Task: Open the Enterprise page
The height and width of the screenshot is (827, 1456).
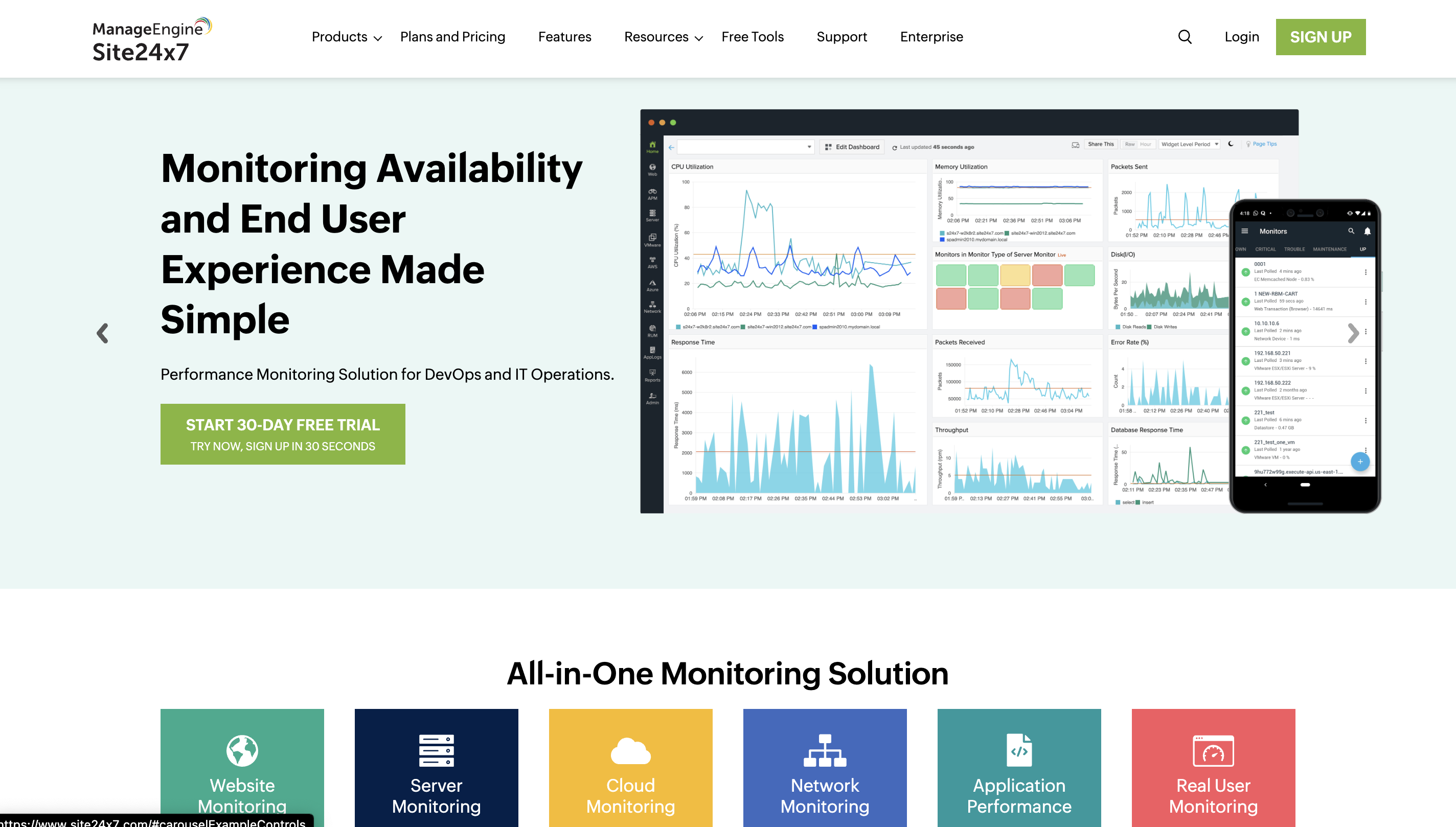Action: point(931,37)
